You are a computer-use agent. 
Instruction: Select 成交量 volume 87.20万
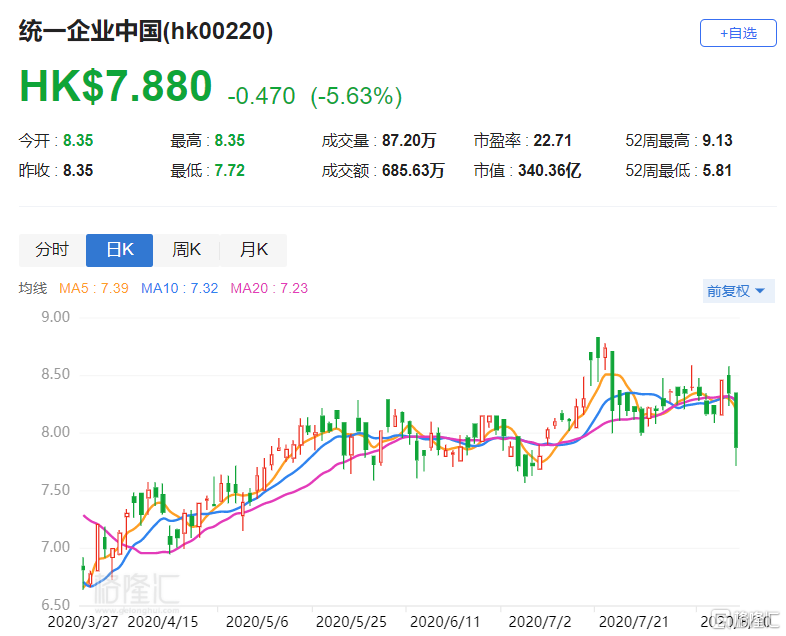coord(409,140)
